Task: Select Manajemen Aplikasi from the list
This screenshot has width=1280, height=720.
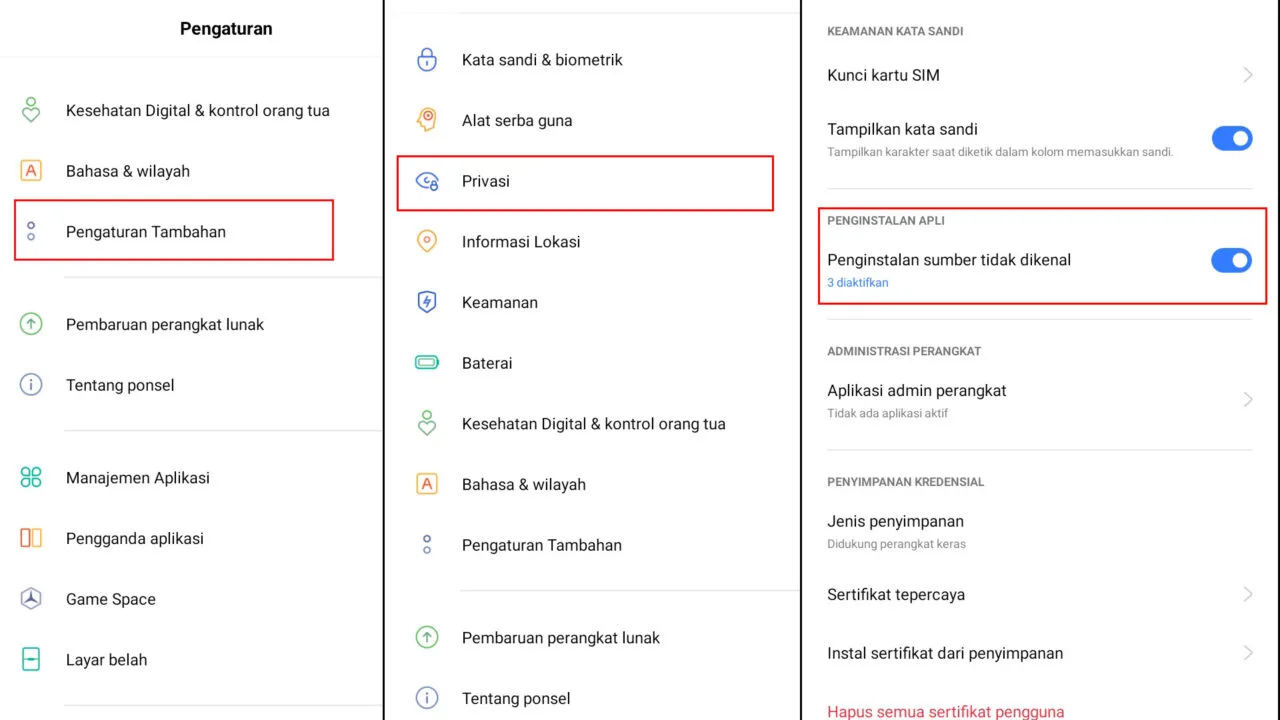Action: click(x=137, y=477)
